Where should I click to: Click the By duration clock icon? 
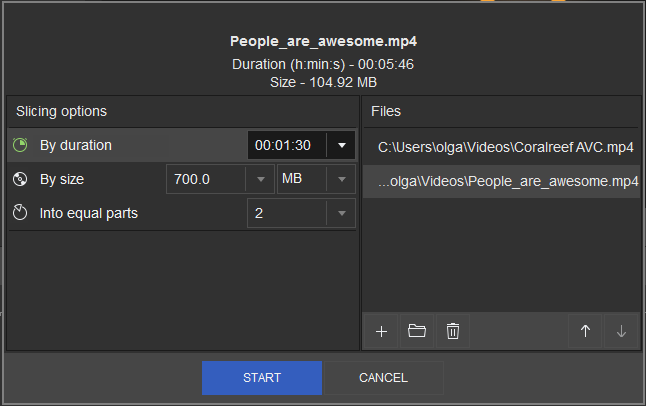[20, 146]
